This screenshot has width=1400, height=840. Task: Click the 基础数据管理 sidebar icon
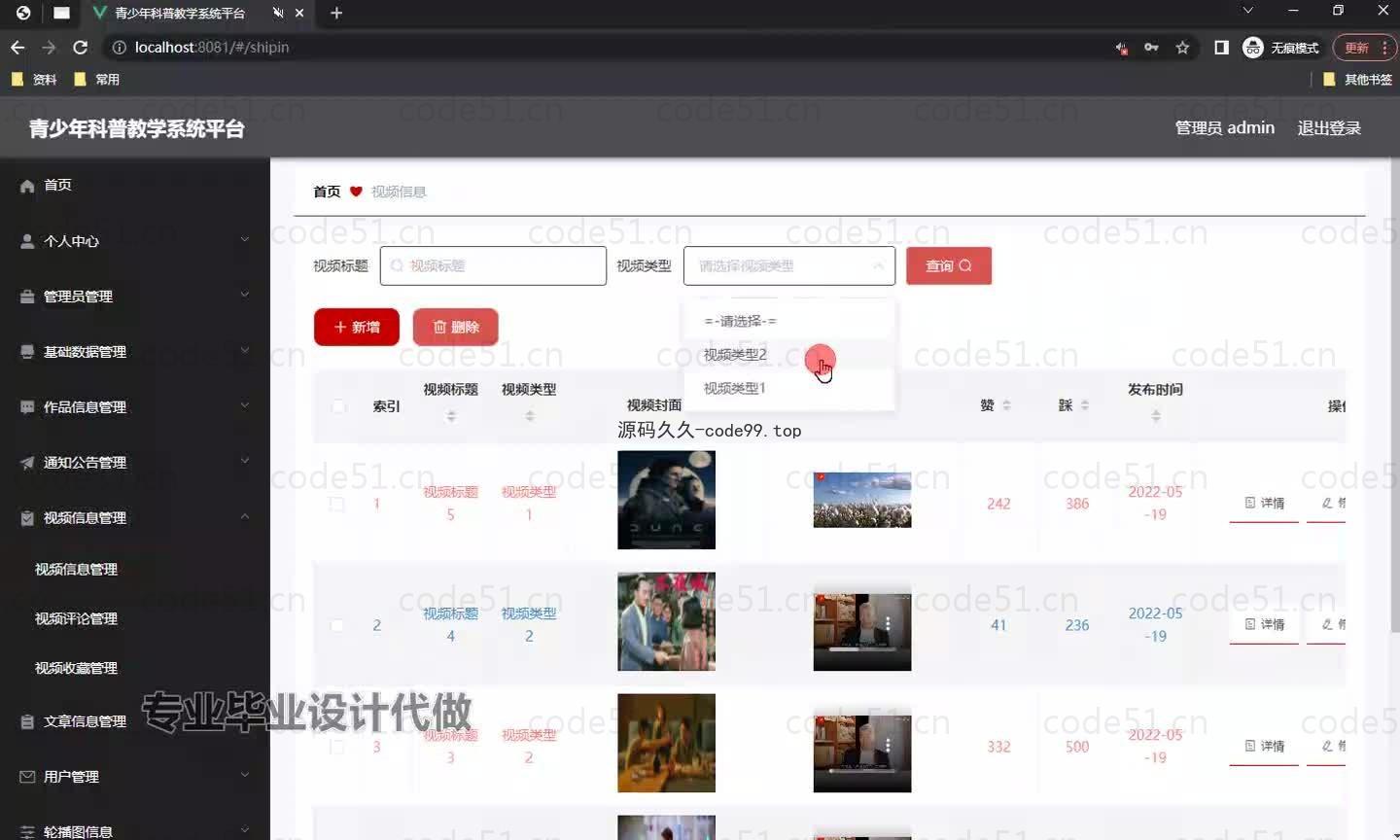click(x=27, y=352)
